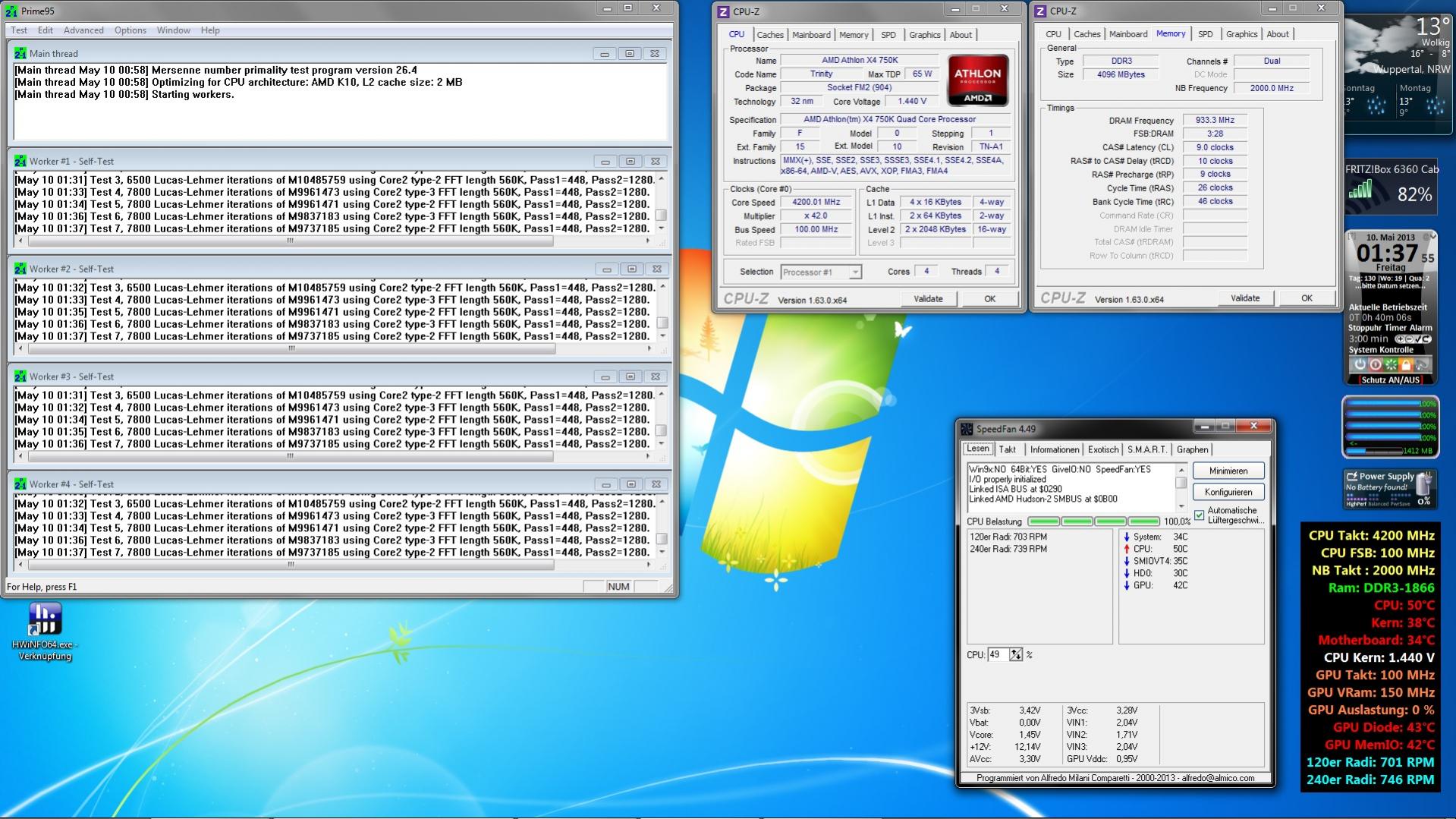Click the Worker #3 window icon
The width and height of the screenshot is (1456, 819).
coord(20,377)
